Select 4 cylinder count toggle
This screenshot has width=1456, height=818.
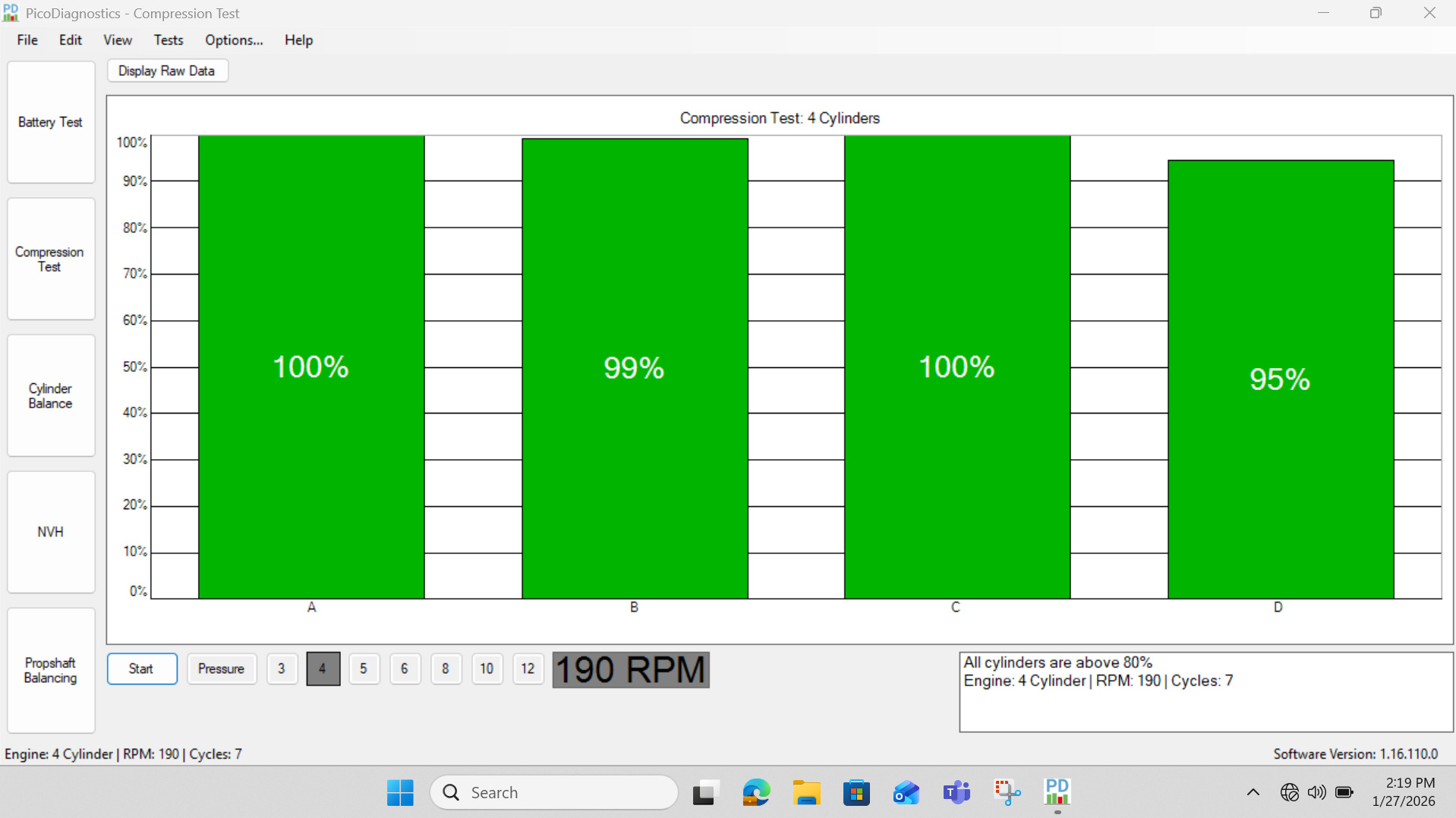click(x=323, y=669)
